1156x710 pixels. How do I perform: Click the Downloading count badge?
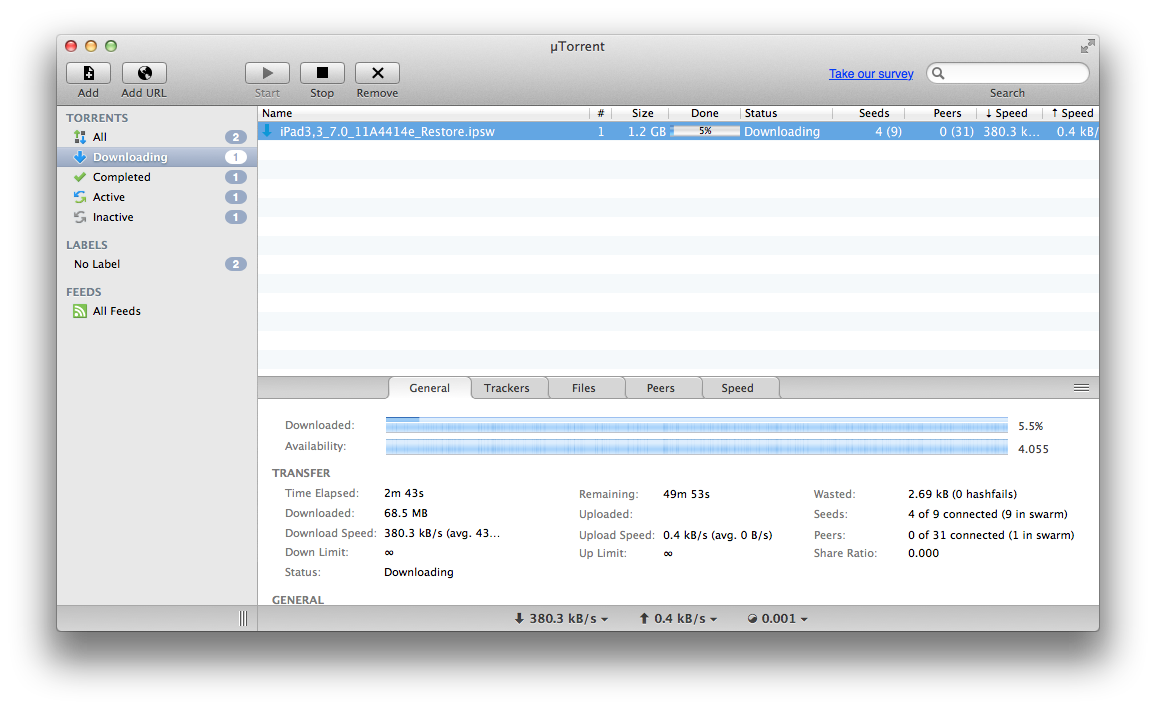tap(236, 157)
